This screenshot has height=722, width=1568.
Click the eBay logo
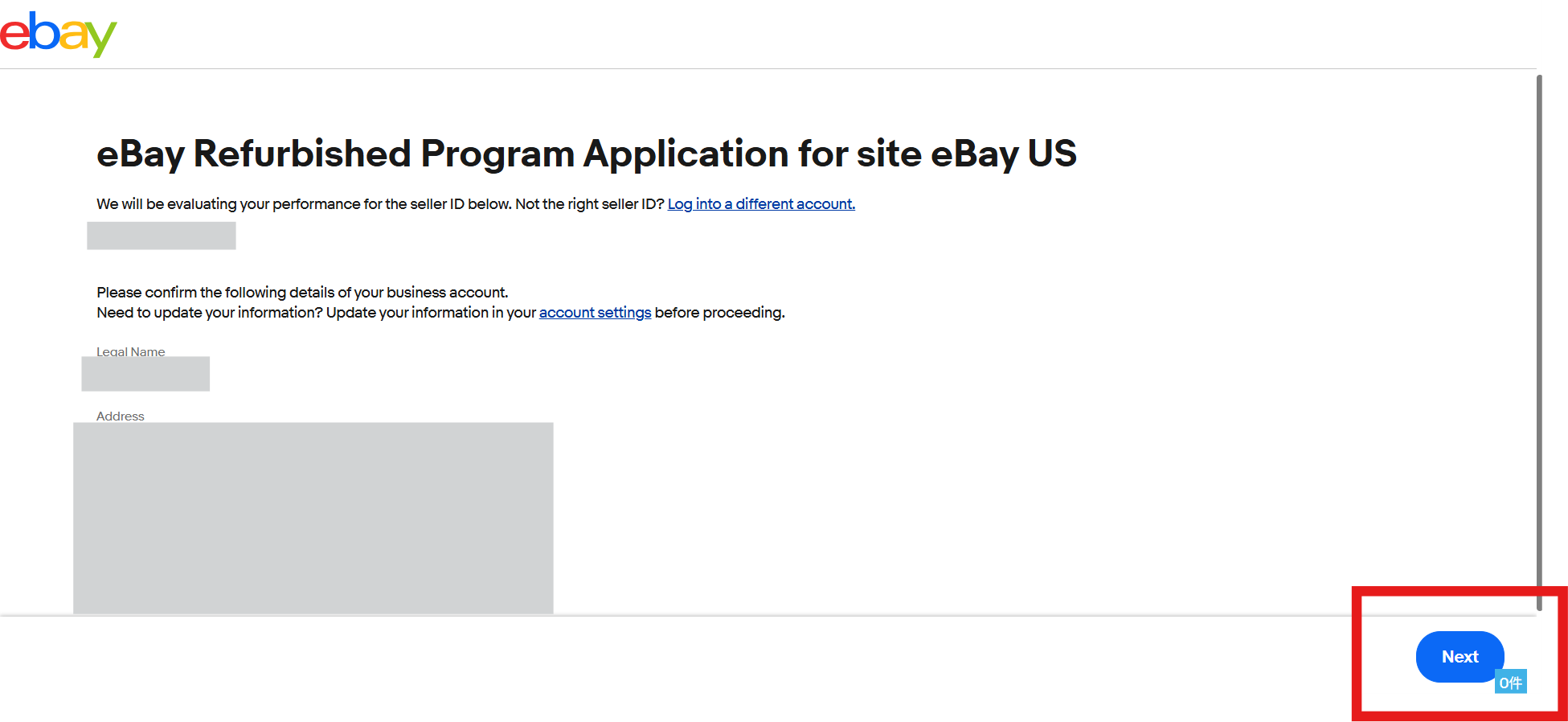(x=59, y=35)
